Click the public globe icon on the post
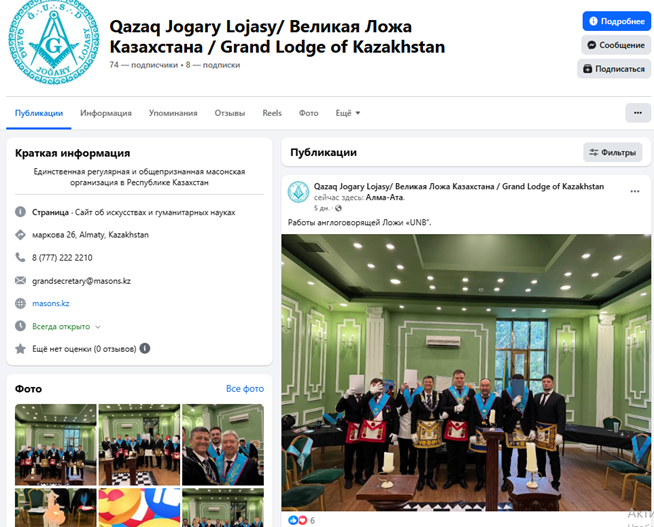This screenshot has height=527, width=654. tap(338, 208)
